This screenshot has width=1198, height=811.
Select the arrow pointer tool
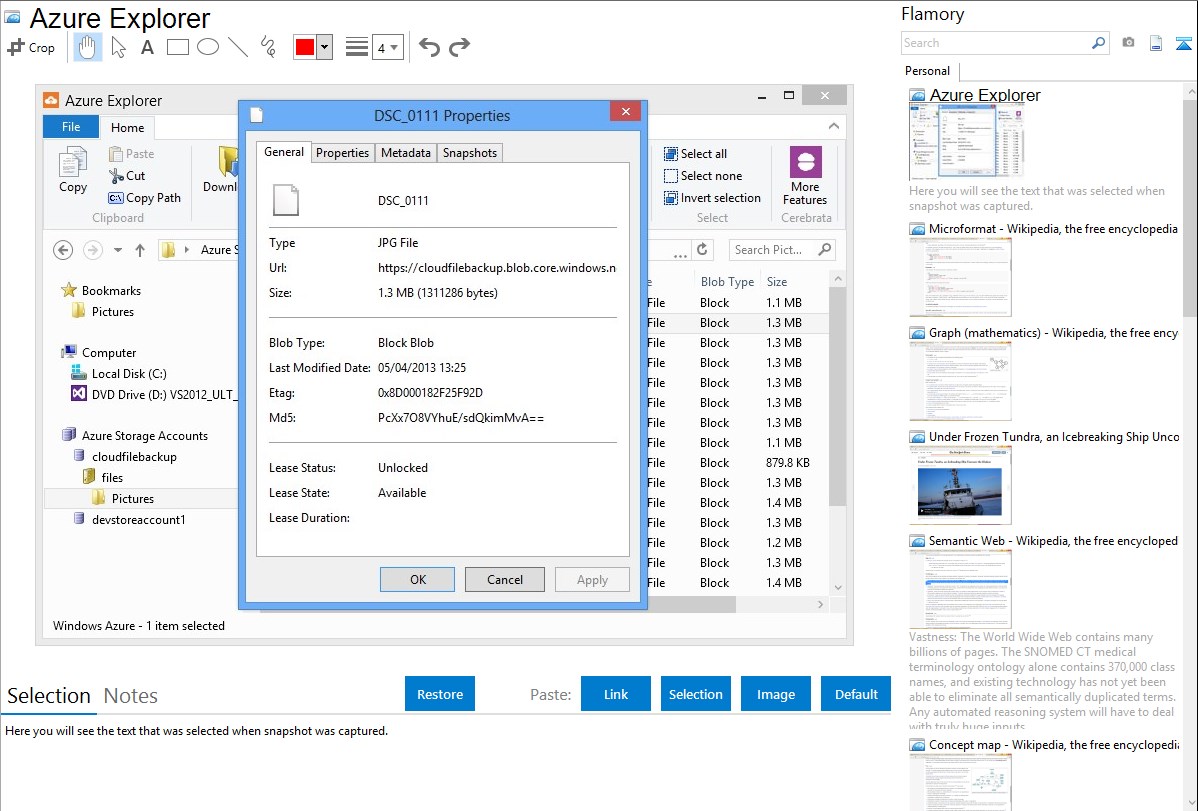(118, 47)
